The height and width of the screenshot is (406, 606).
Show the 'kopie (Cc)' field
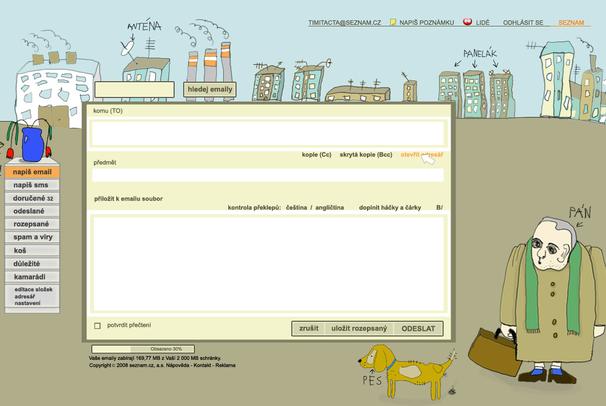[316, 155]
